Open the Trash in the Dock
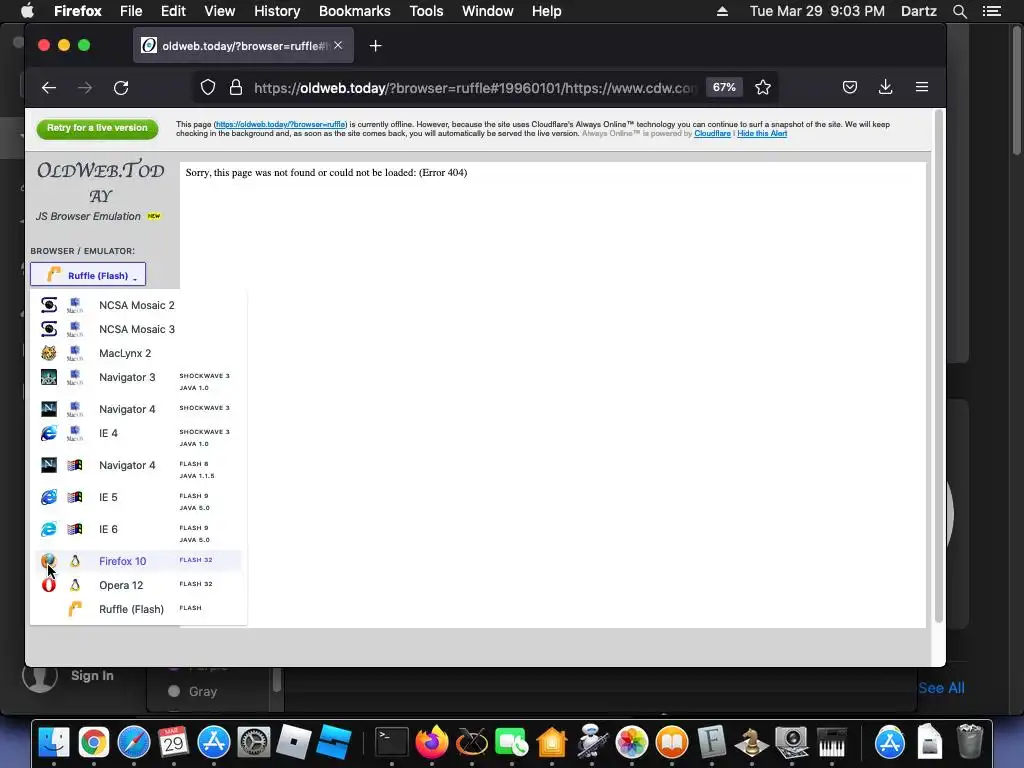This screenshot has height=768, width=1024. pyautogui.click(x=970, y=742)
